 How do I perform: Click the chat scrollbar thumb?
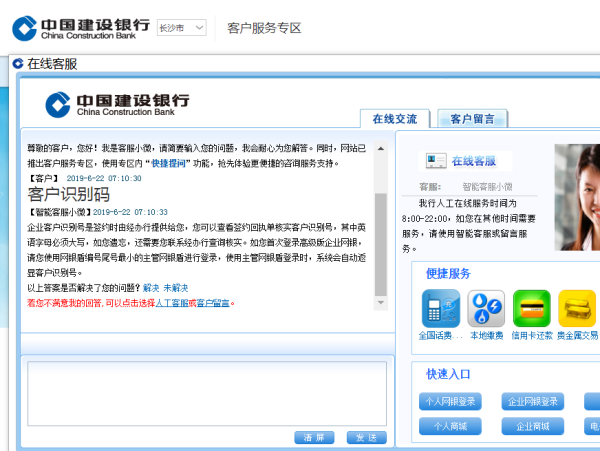(381, 244)
